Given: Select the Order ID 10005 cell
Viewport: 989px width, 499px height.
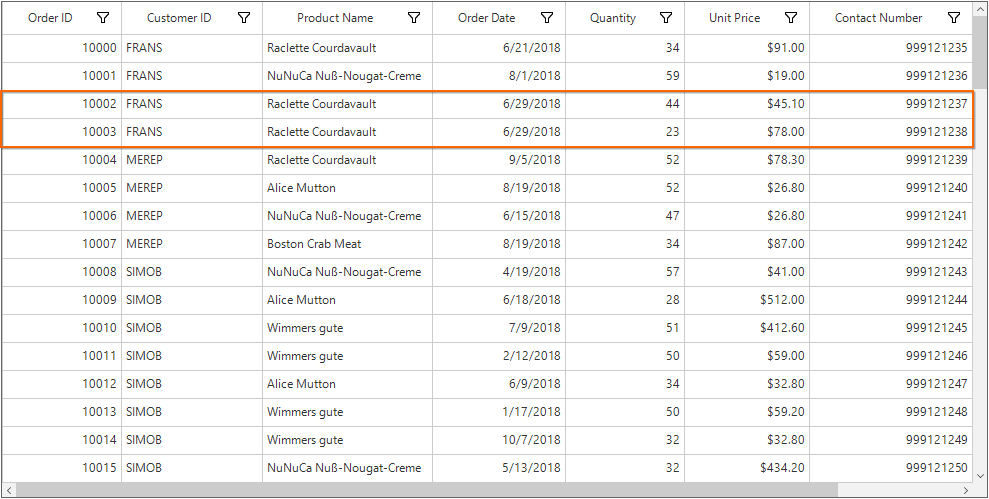Looking at the screenshot, I should [61, 188].
